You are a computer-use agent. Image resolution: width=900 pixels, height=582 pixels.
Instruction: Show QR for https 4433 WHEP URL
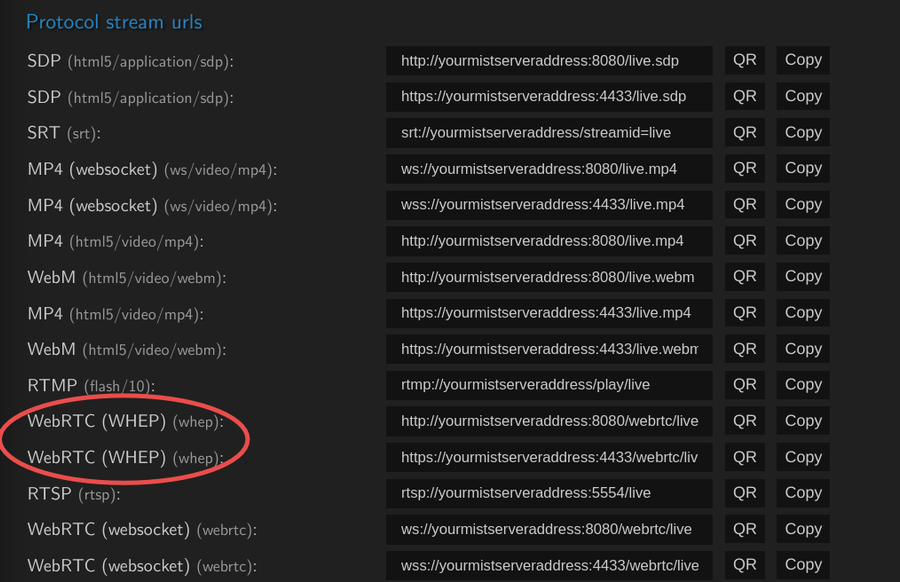click(x=744, y=457)
